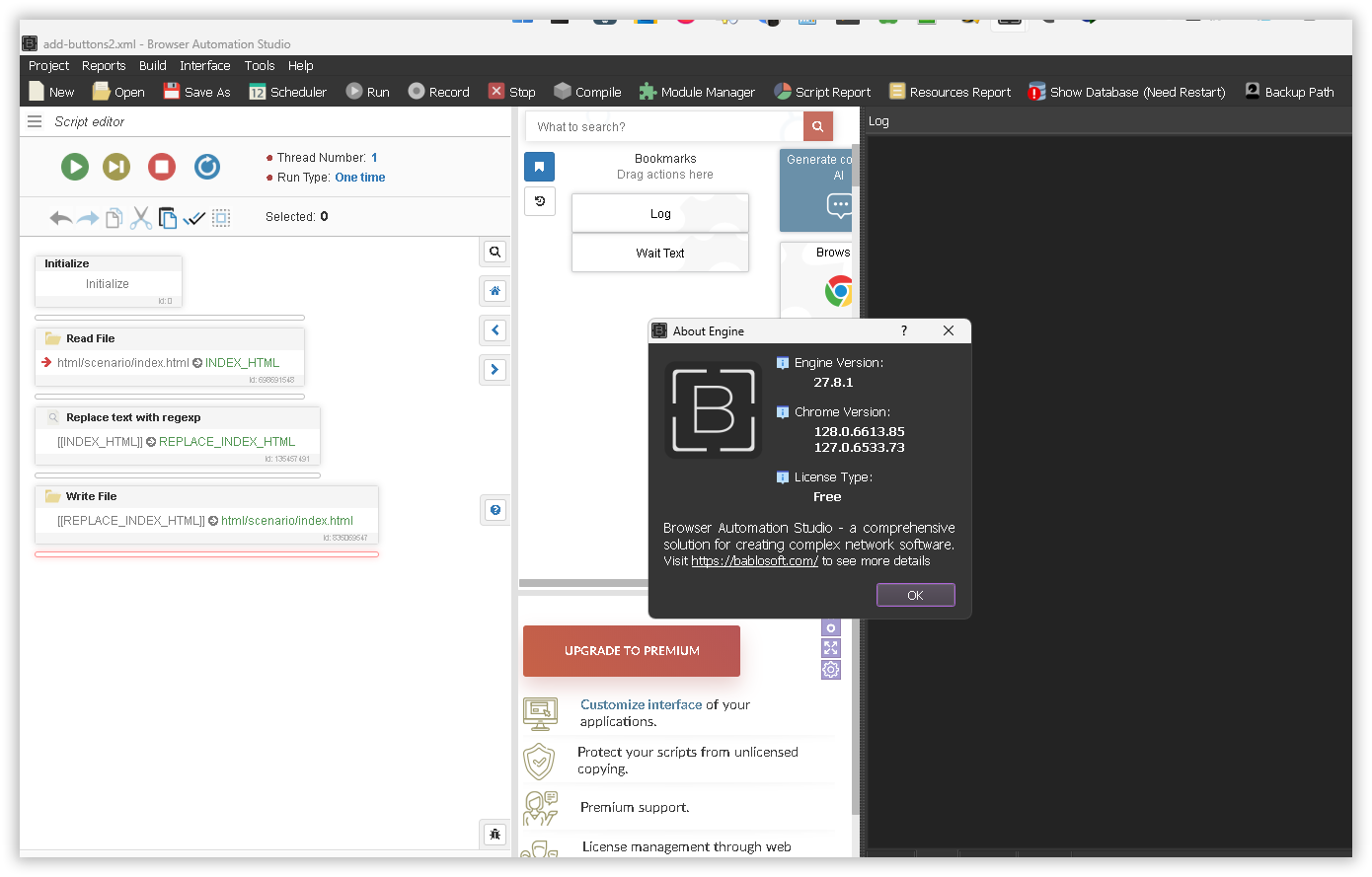This screenshot has height=877, width=1372.
Task: Click the Step Next execution icon
Action: 116,167
